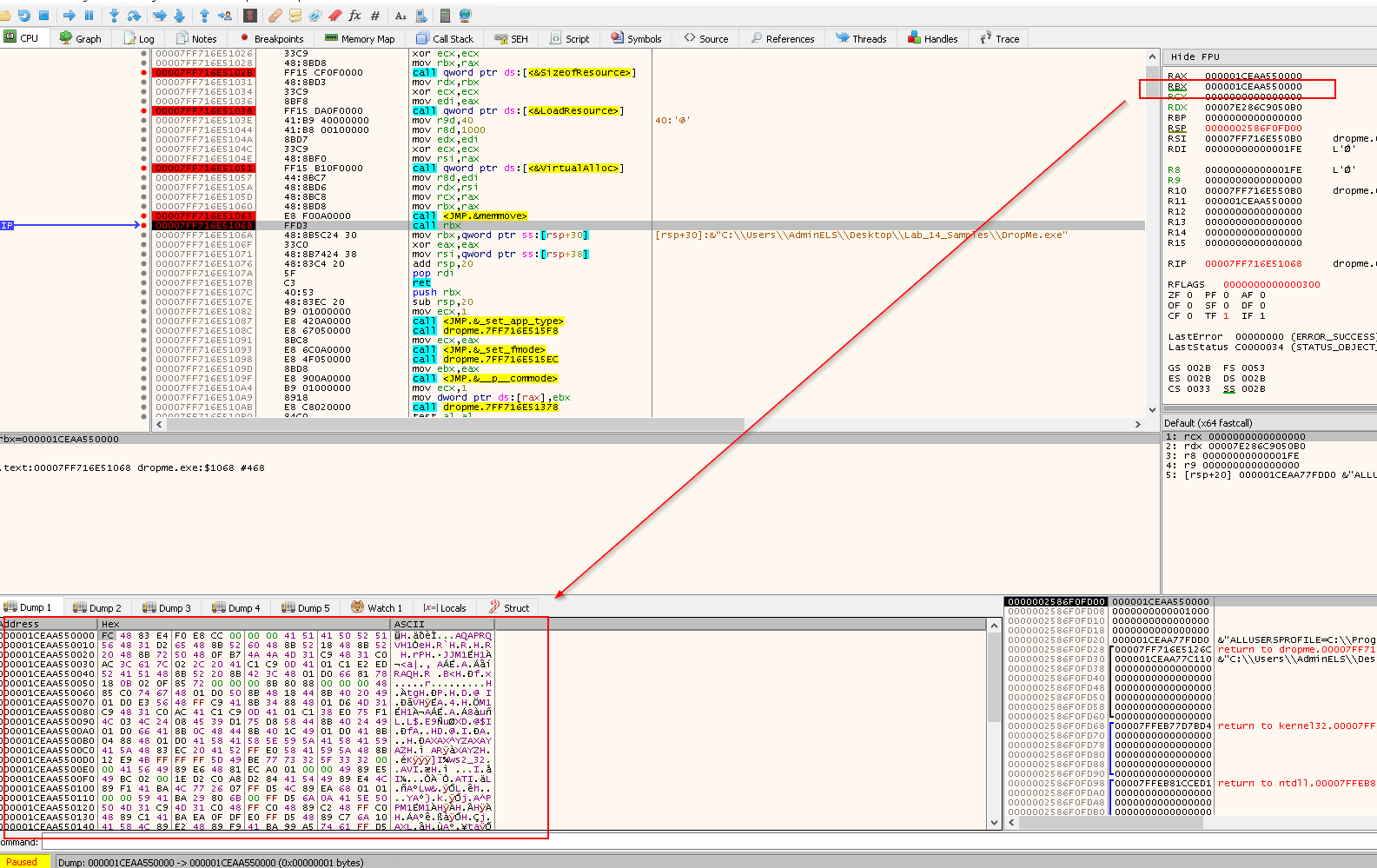1377x868 pixels.
Task: Click the Step Into toolbar icon
Action: [114, 16]
